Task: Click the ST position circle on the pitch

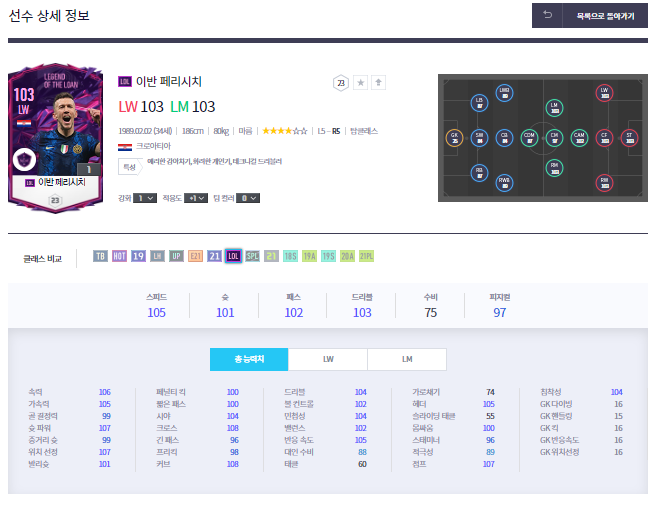Action: tap(629, 138)
